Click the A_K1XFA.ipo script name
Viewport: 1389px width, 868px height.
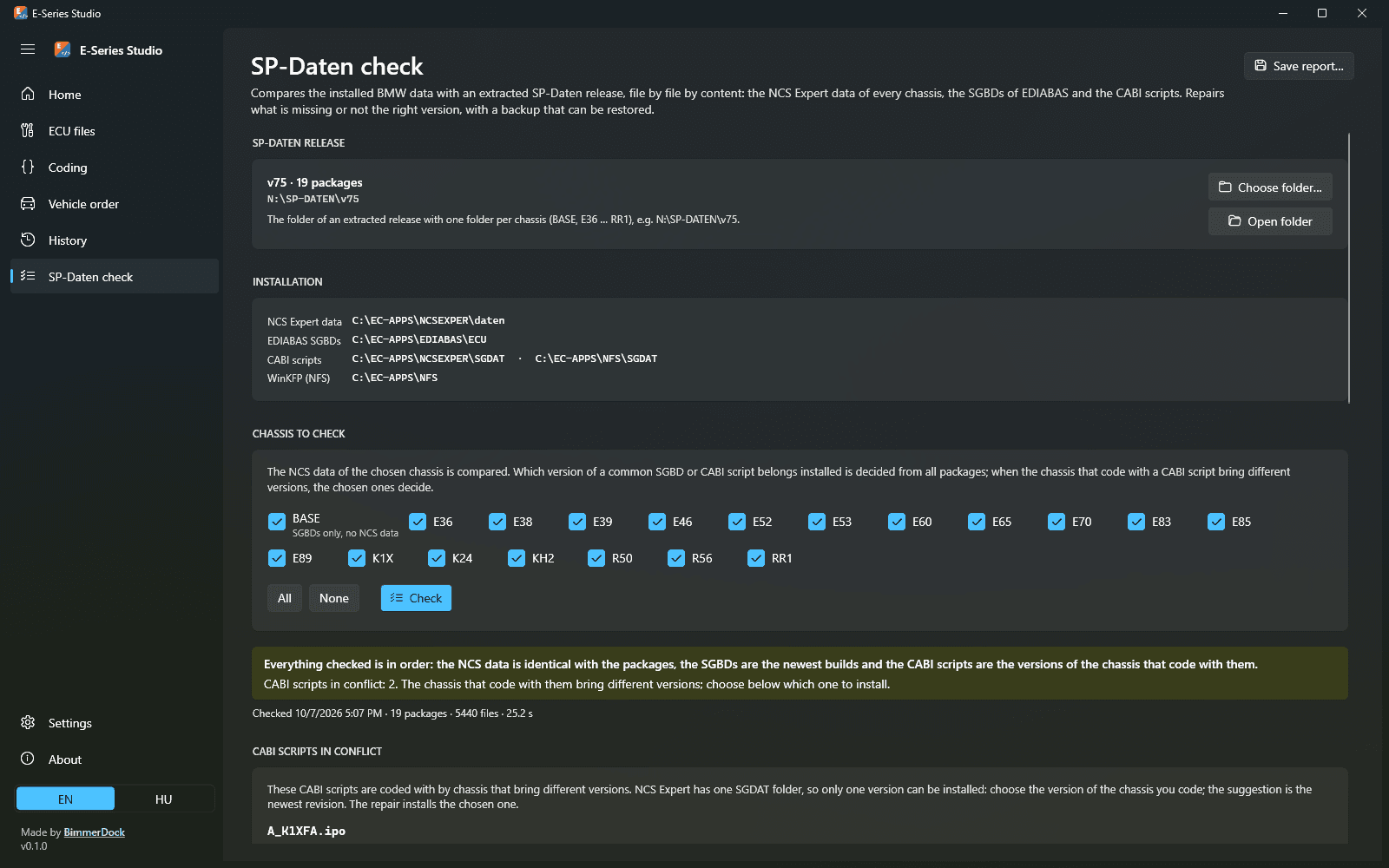(x=306, y=831)
